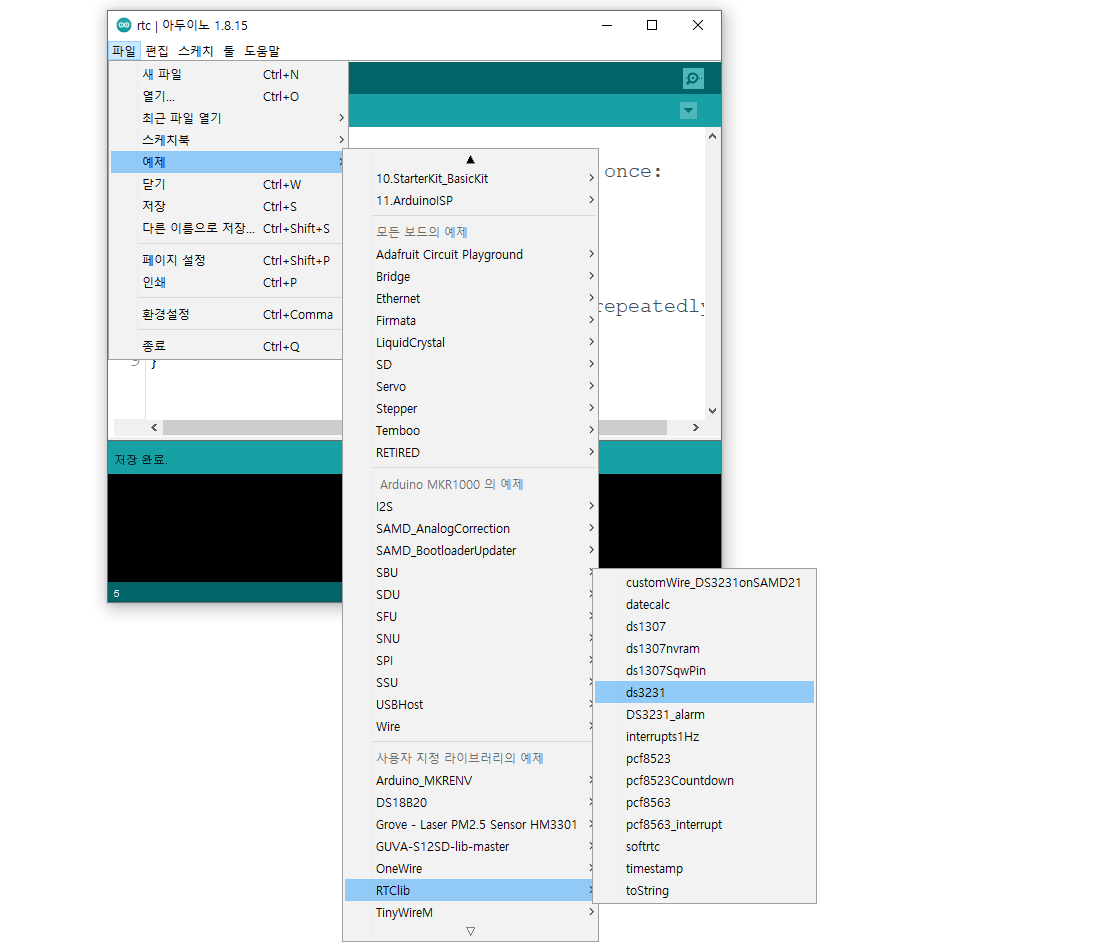Select the highlighted RTClib entry
Image resolution: width=1112 pixels, height=945 pixels.
pyautogui.click(x=470, y=890)
